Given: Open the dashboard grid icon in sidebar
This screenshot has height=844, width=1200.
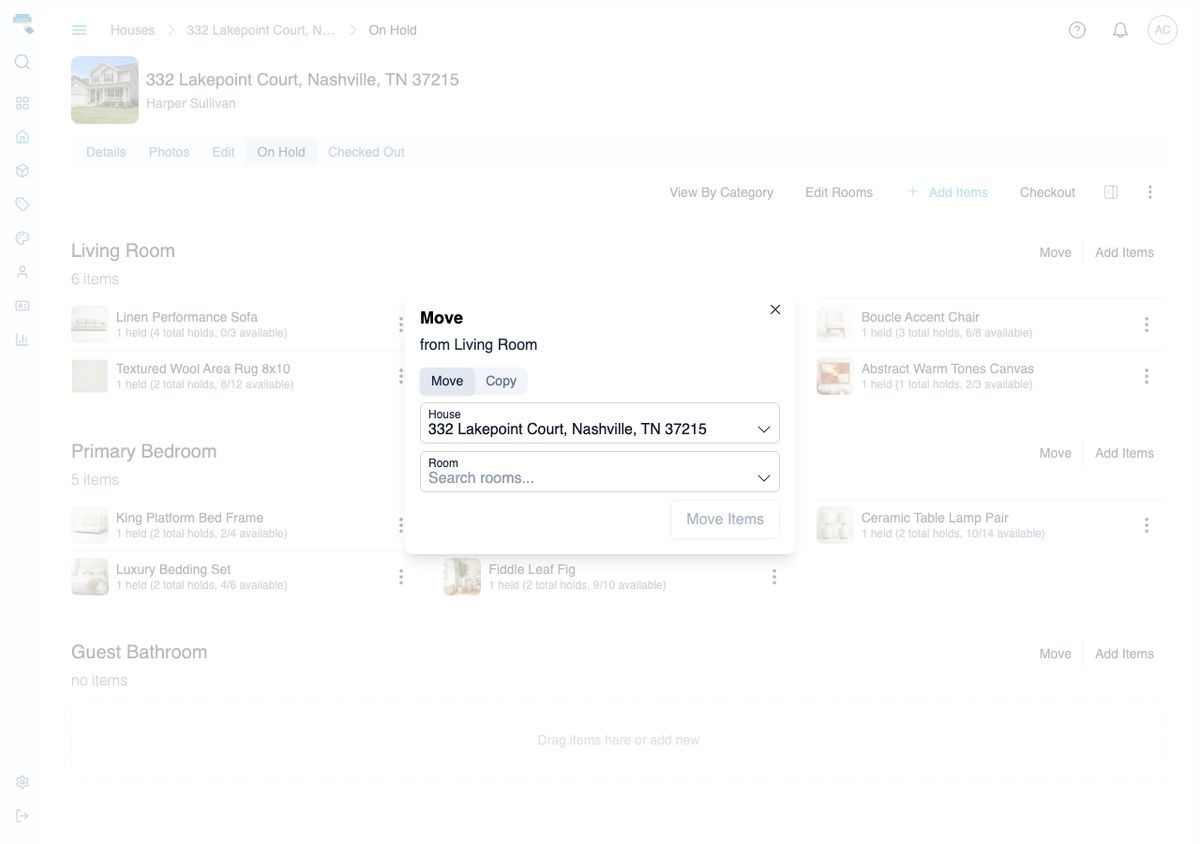Looking at the screenshot, I should pyautogui.click(x=22, y=103).
